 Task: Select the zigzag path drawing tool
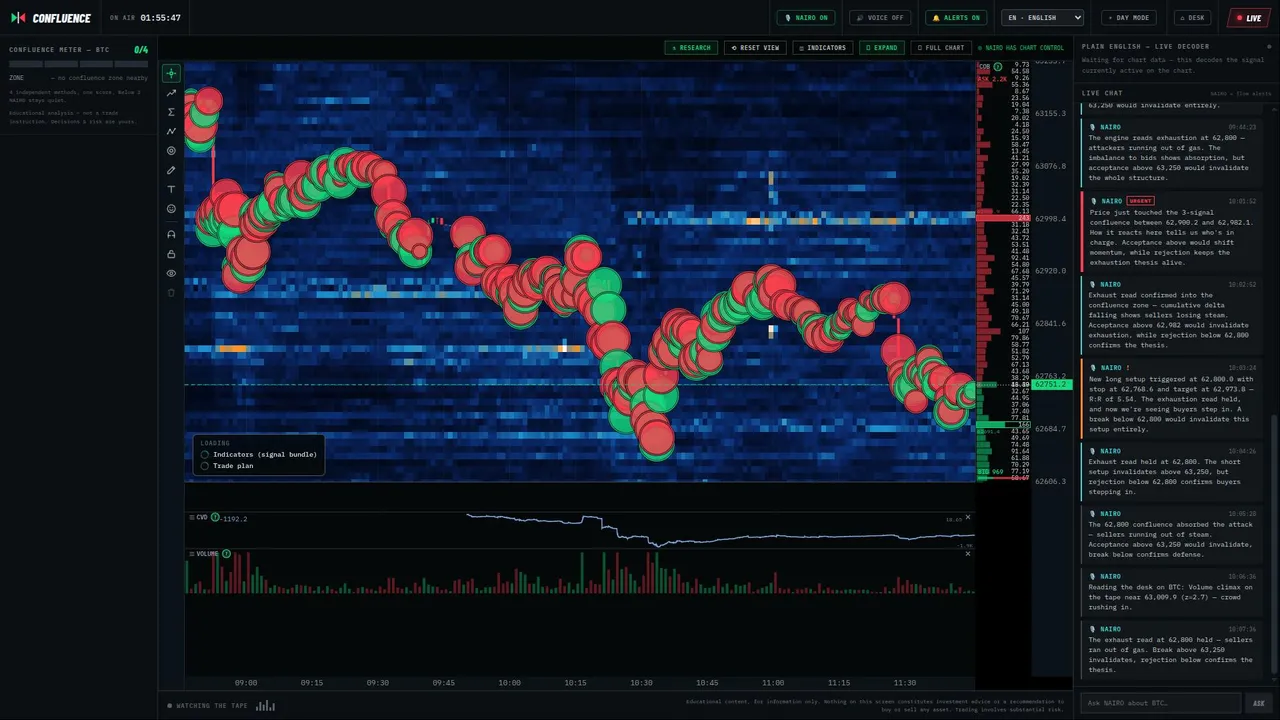171,131
